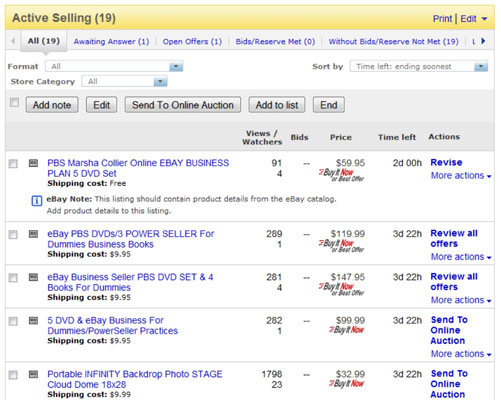This screenshot has height=400, width=501.
Task: Click the Add to list button
Action: point(277,105)
